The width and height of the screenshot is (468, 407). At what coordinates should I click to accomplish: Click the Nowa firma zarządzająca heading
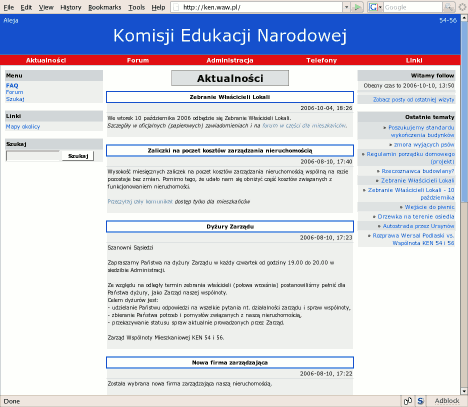[x=230, y=363]
